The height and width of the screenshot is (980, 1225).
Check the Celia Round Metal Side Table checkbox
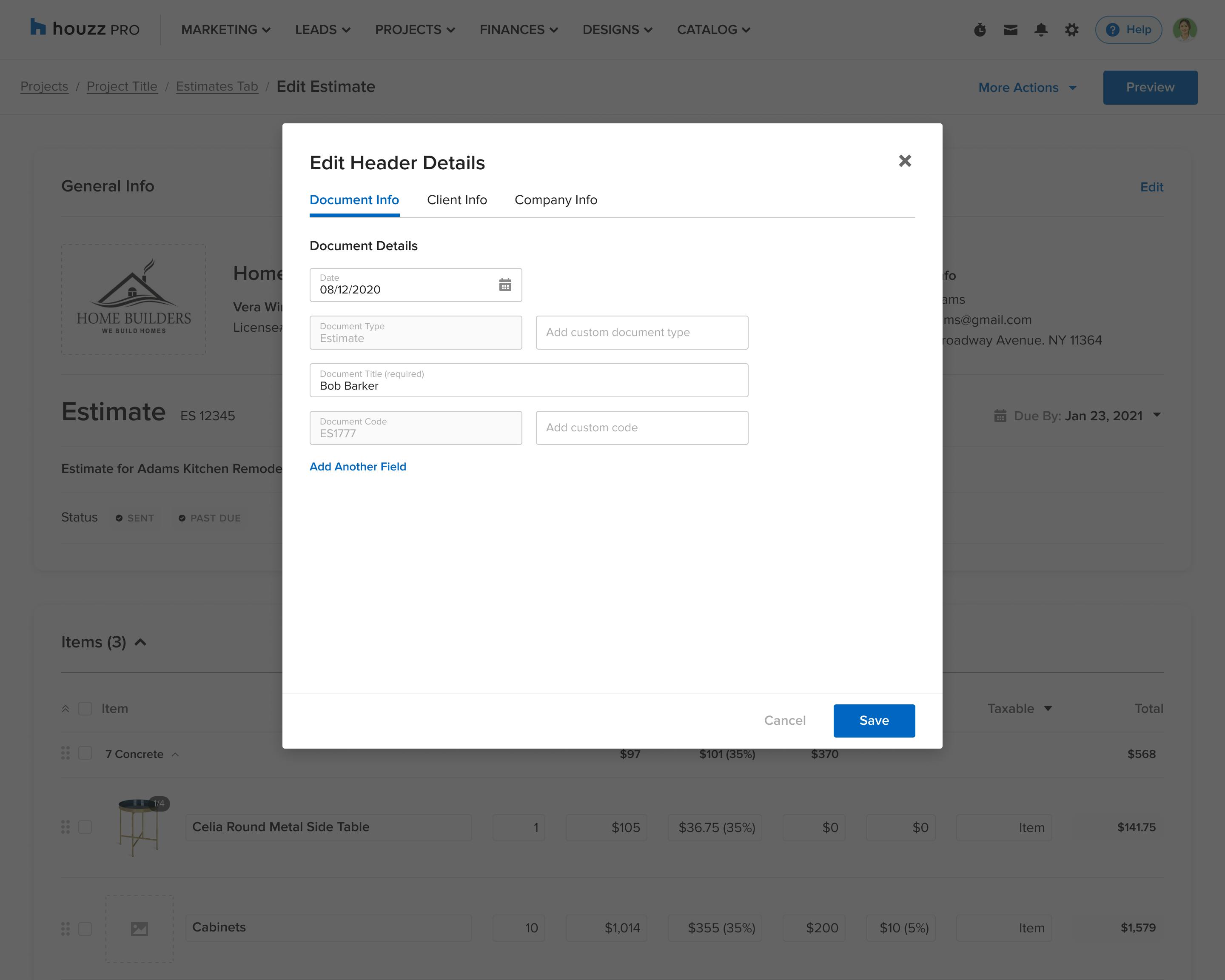pos(85,827)
